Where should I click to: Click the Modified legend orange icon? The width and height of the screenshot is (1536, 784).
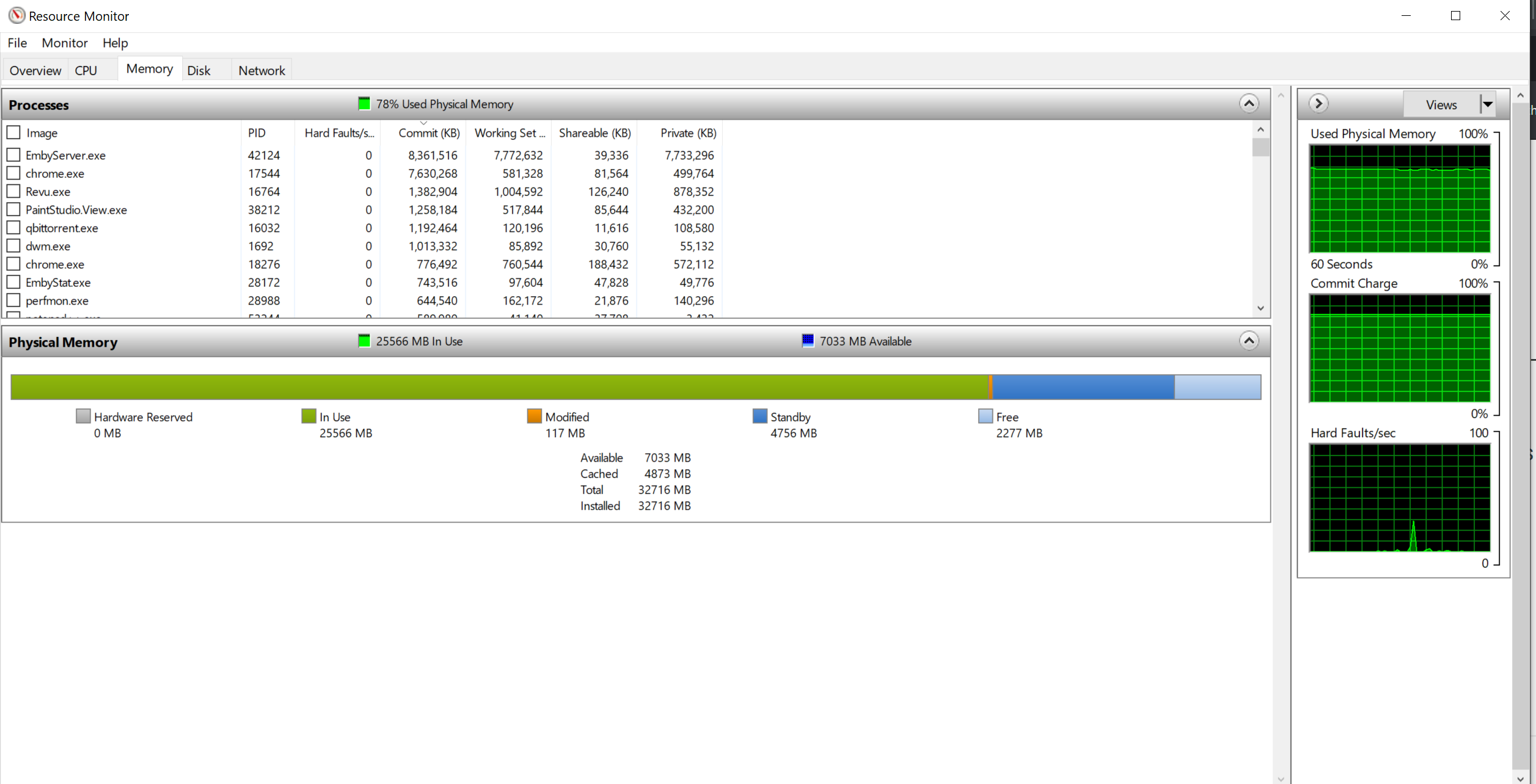pyautogui.click(x=534, y=416)
